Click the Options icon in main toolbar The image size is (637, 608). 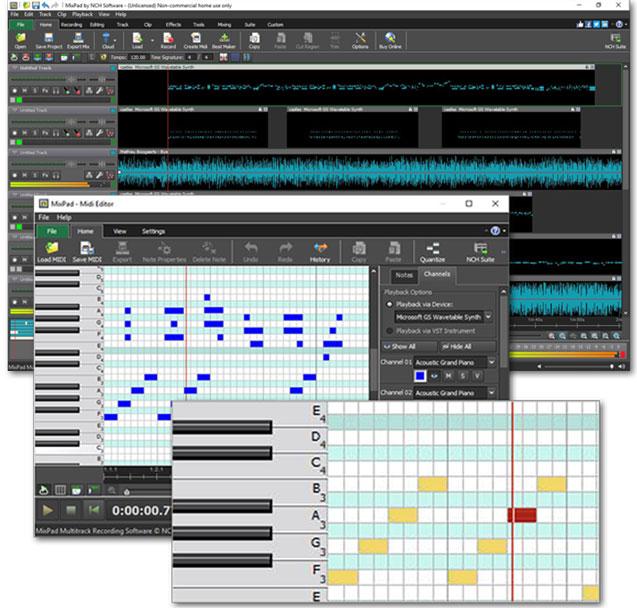point(360,41)
